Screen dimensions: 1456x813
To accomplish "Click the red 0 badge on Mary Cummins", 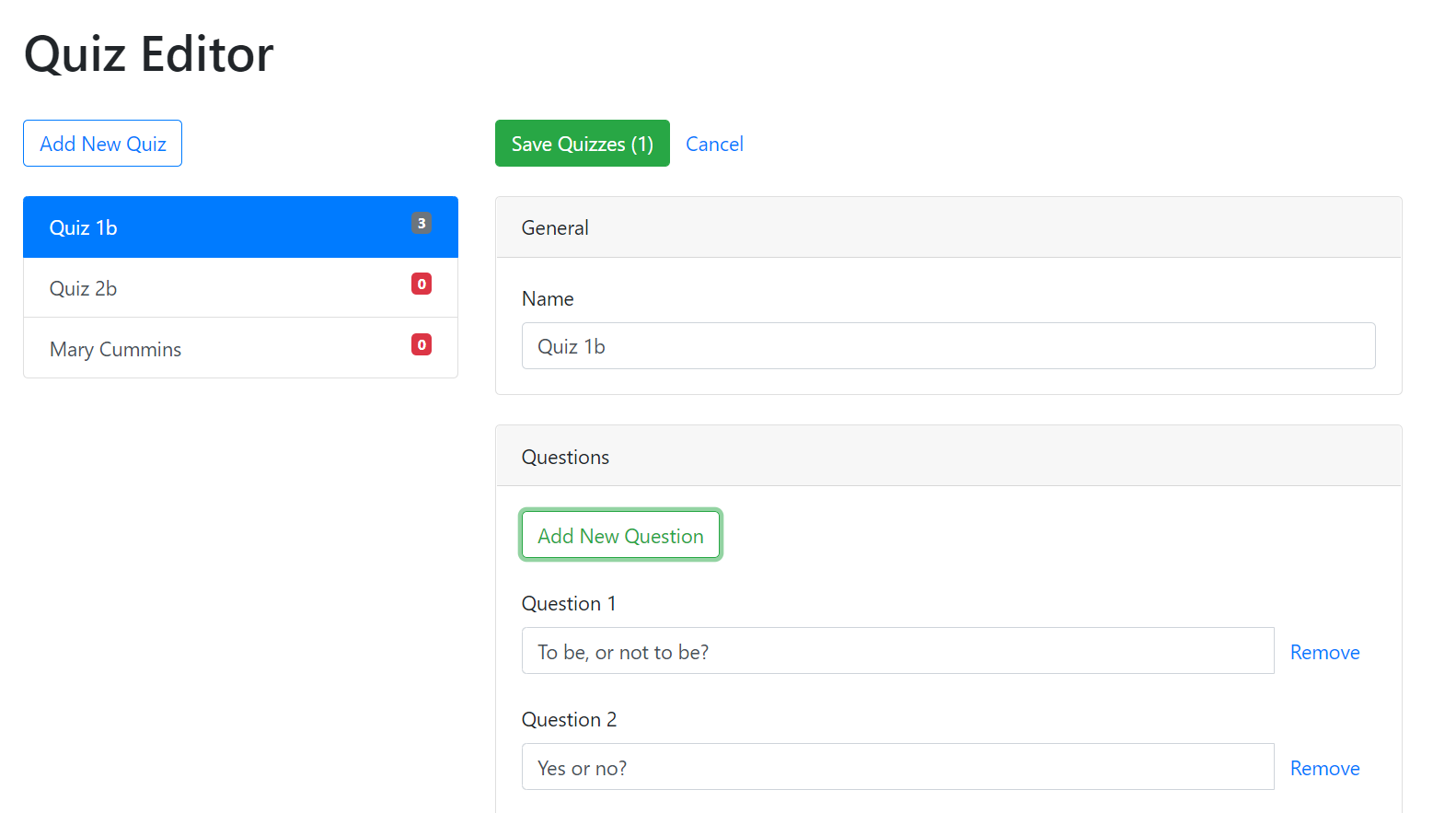I will pyautogui.click(x=422, y=344).
